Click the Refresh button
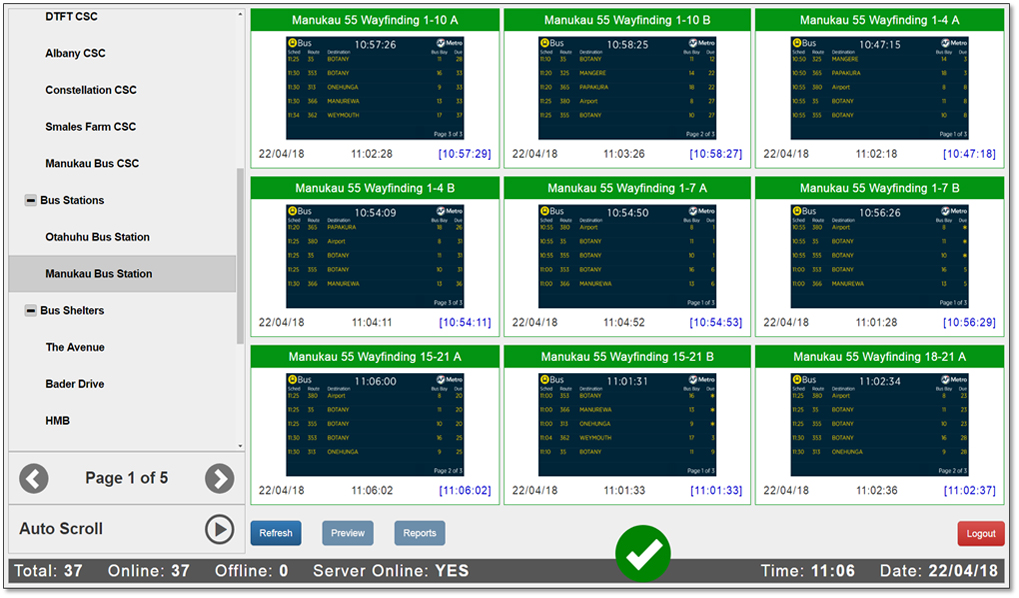The image size is (1019, 598). [276, 533]
